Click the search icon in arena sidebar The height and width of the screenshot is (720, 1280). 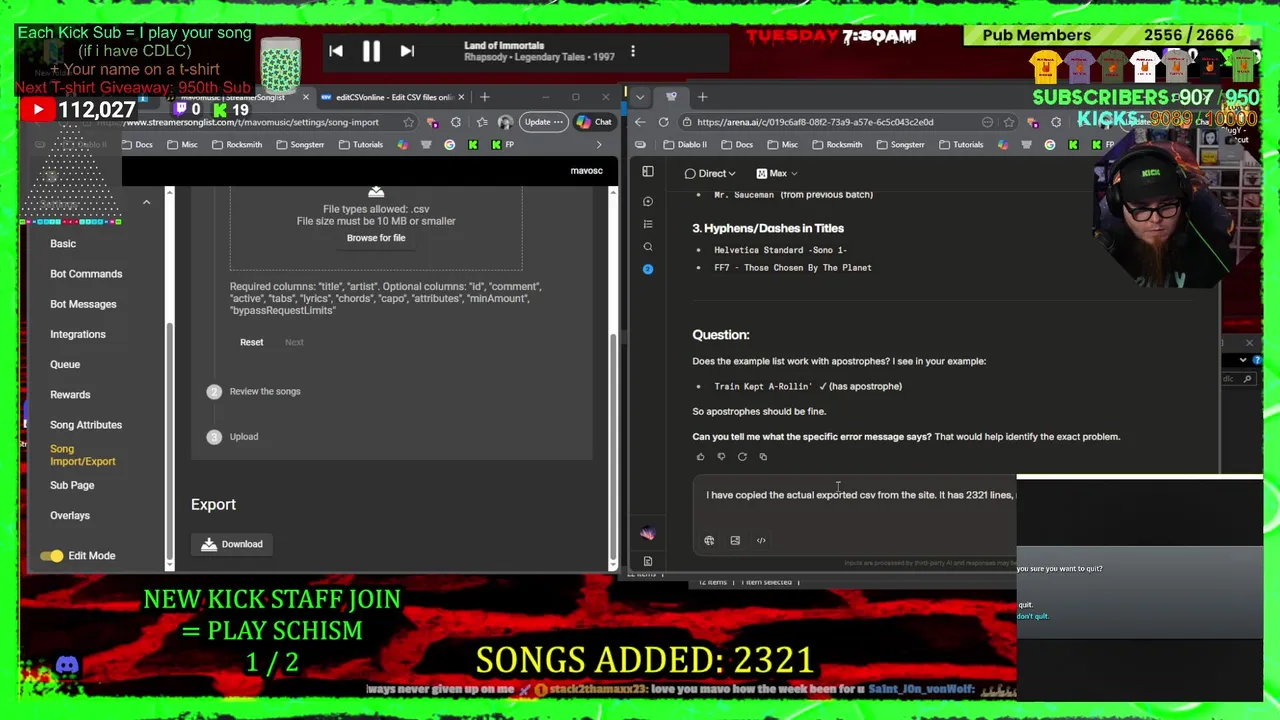[x=648, y=246]
